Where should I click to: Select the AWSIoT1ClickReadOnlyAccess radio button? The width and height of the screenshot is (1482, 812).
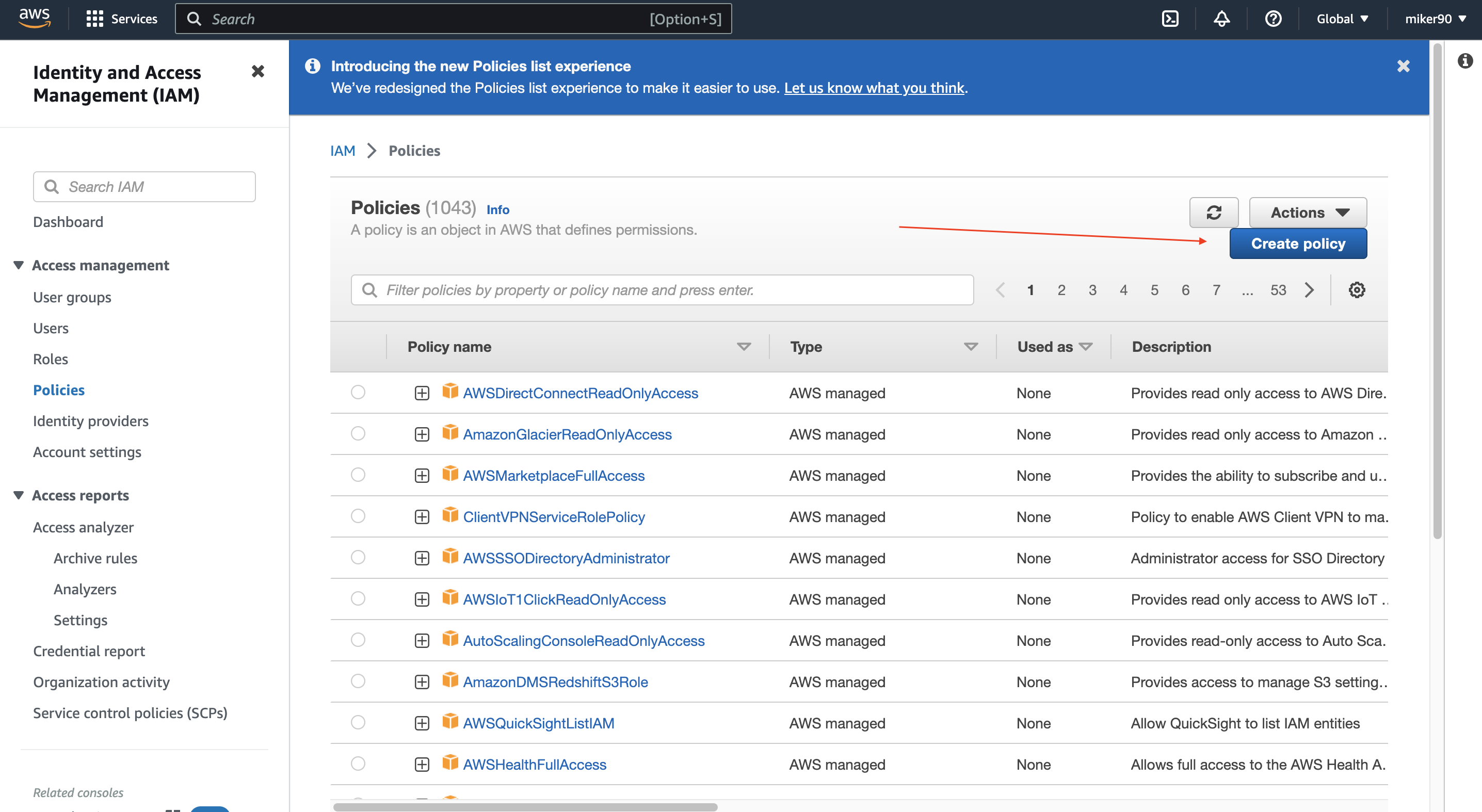click(x=358, y=598)
